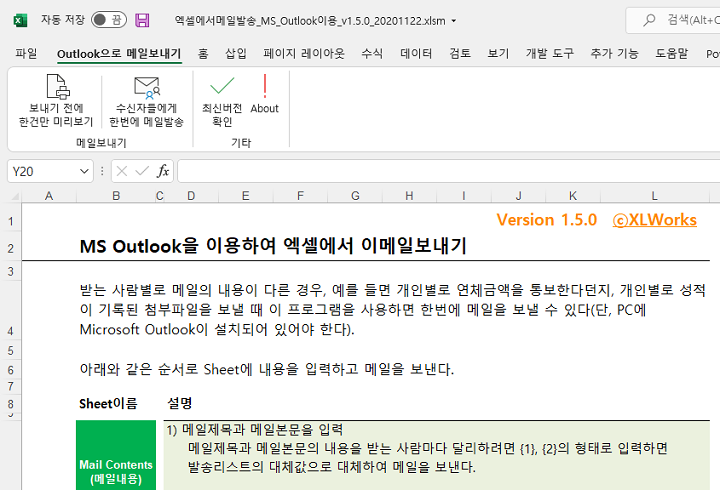
Task: Click the Excel app logo icon
Action: (x=20, y=20)
